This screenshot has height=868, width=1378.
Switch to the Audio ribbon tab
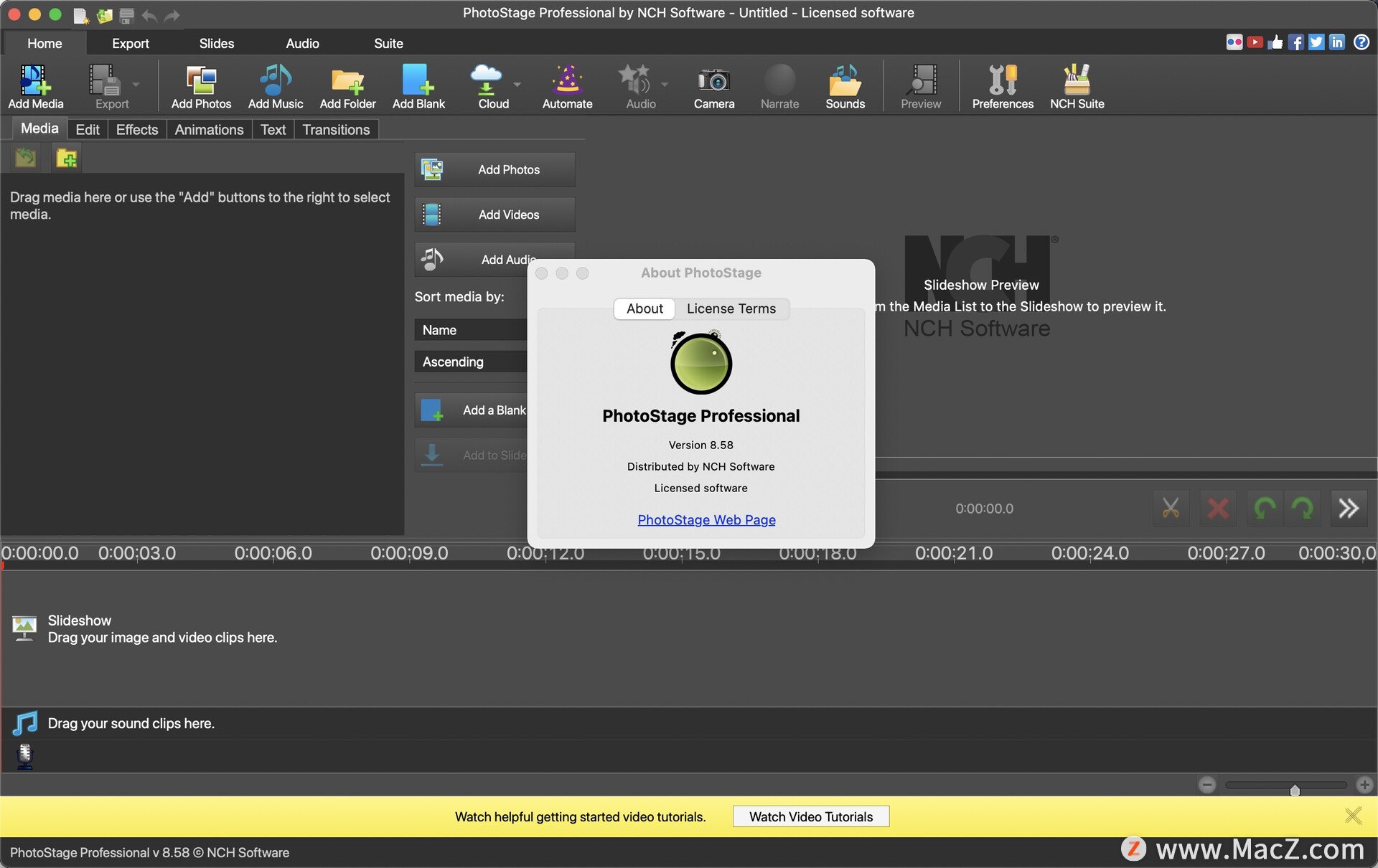click(302, 43)
